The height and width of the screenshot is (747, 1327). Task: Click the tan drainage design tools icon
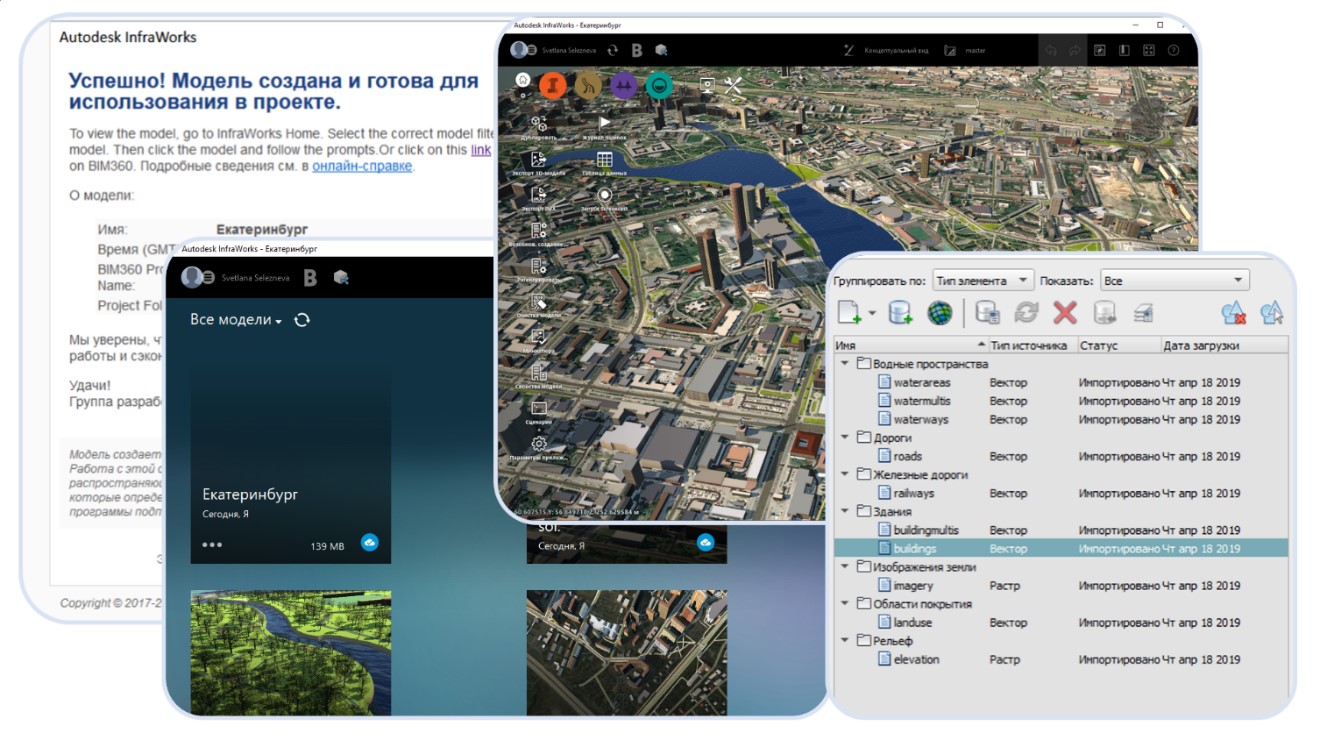click(x=589, y=86)
